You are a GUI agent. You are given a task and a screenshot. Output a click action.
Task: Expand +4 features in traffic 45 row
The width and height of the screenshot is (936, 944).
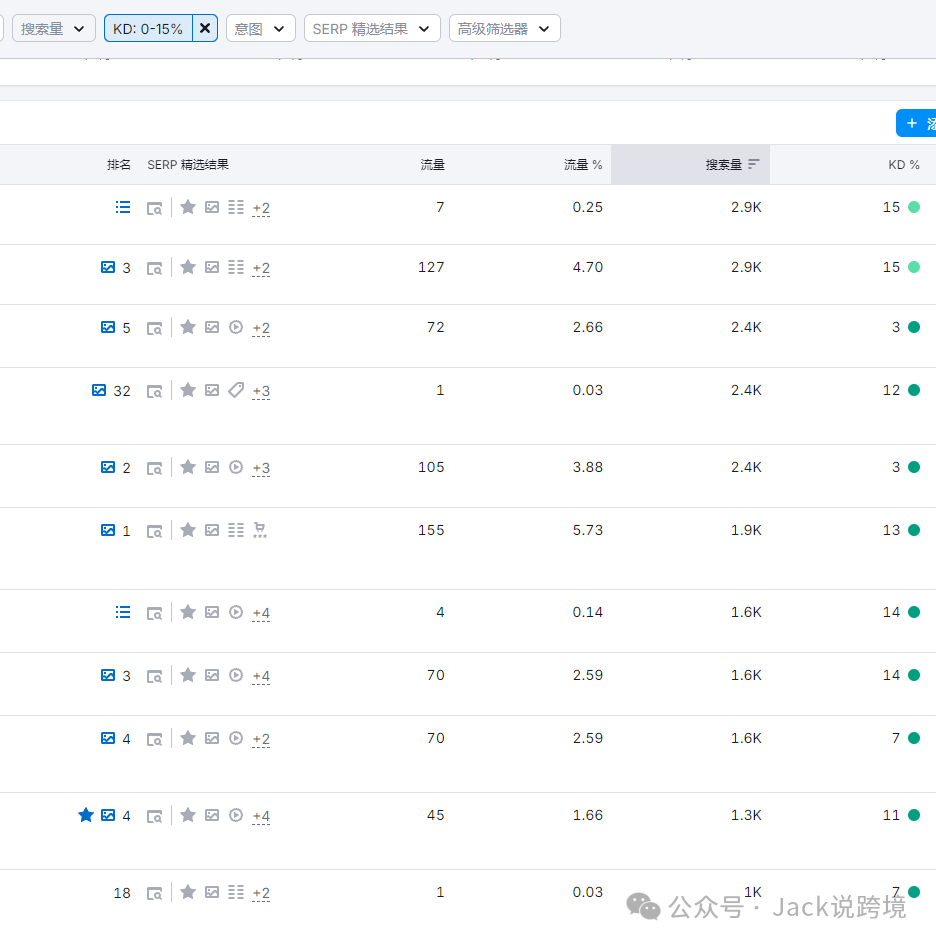261,816
